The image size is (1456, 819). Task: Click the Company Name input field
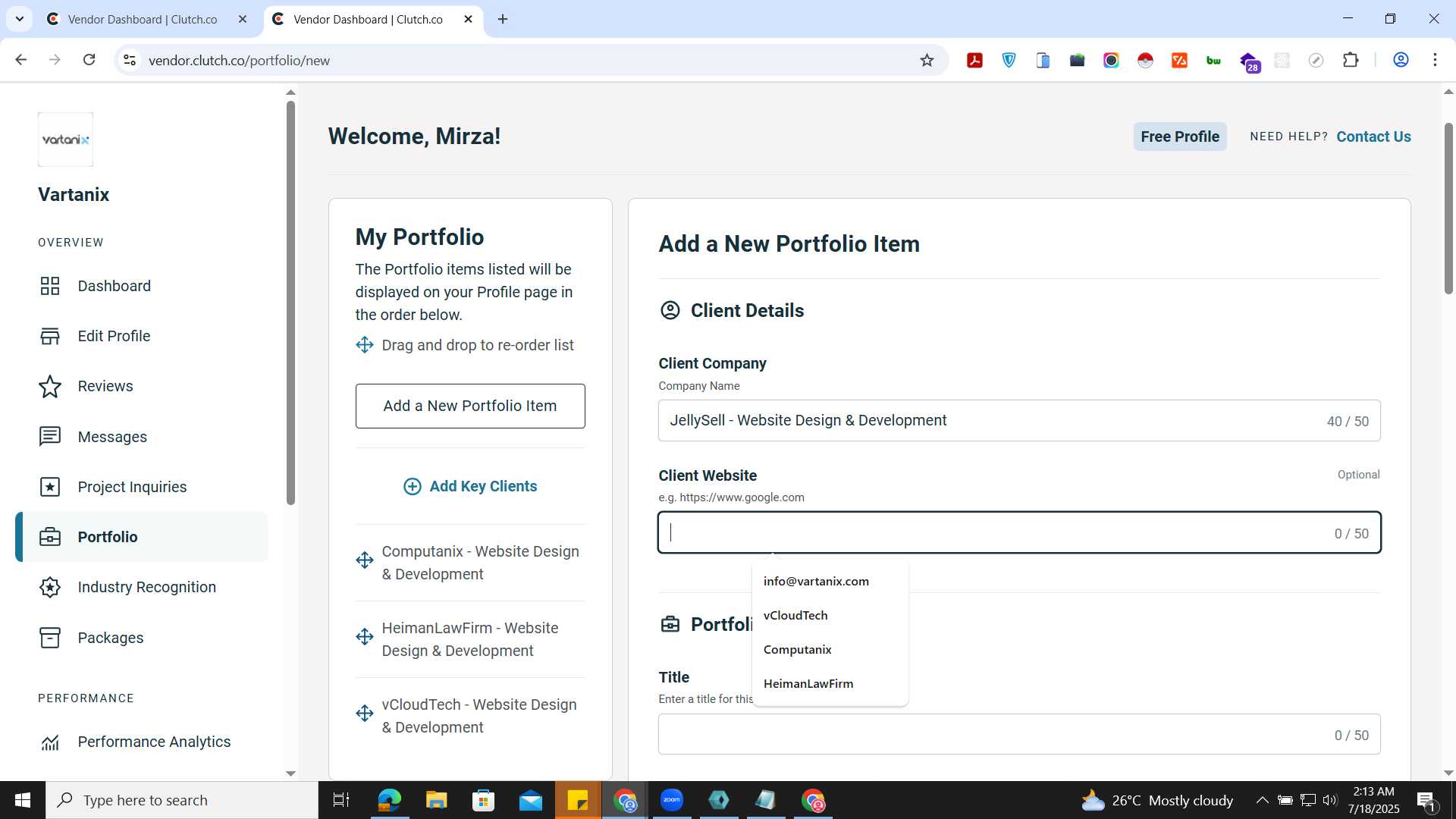point(1019,421)
